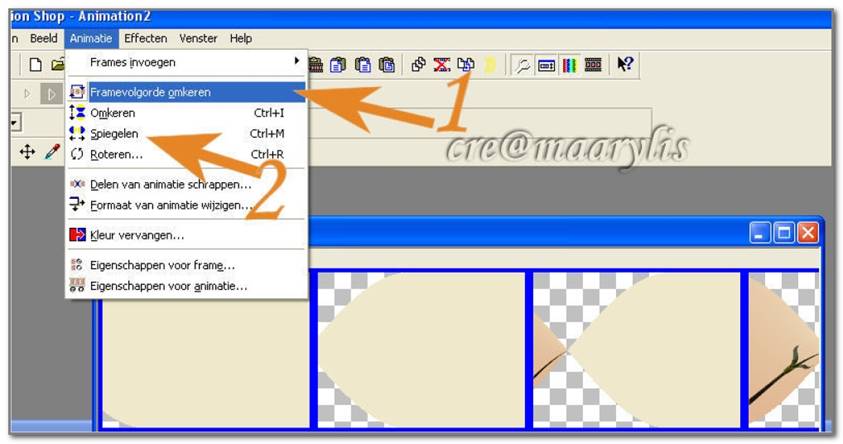Open the Help menu
This screenshot has height=444, width=843.
click(x=241, y=39)
